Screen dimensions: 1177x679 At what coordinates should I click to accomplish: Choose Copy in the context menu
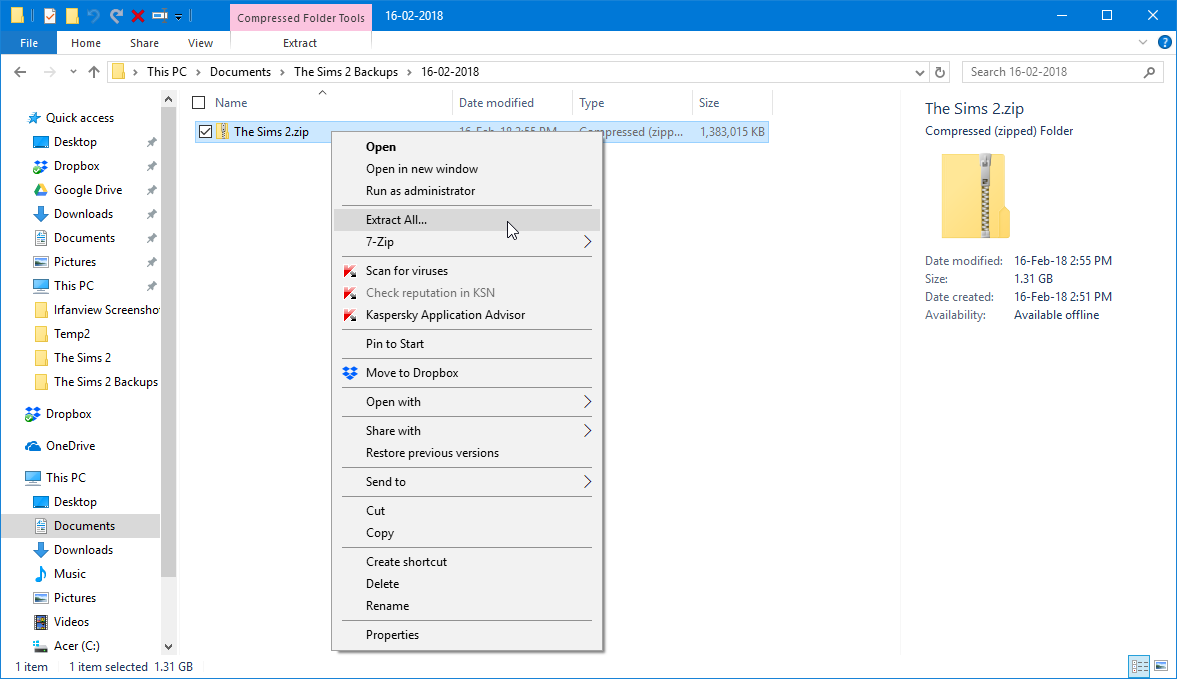click(x=466, y=533)
